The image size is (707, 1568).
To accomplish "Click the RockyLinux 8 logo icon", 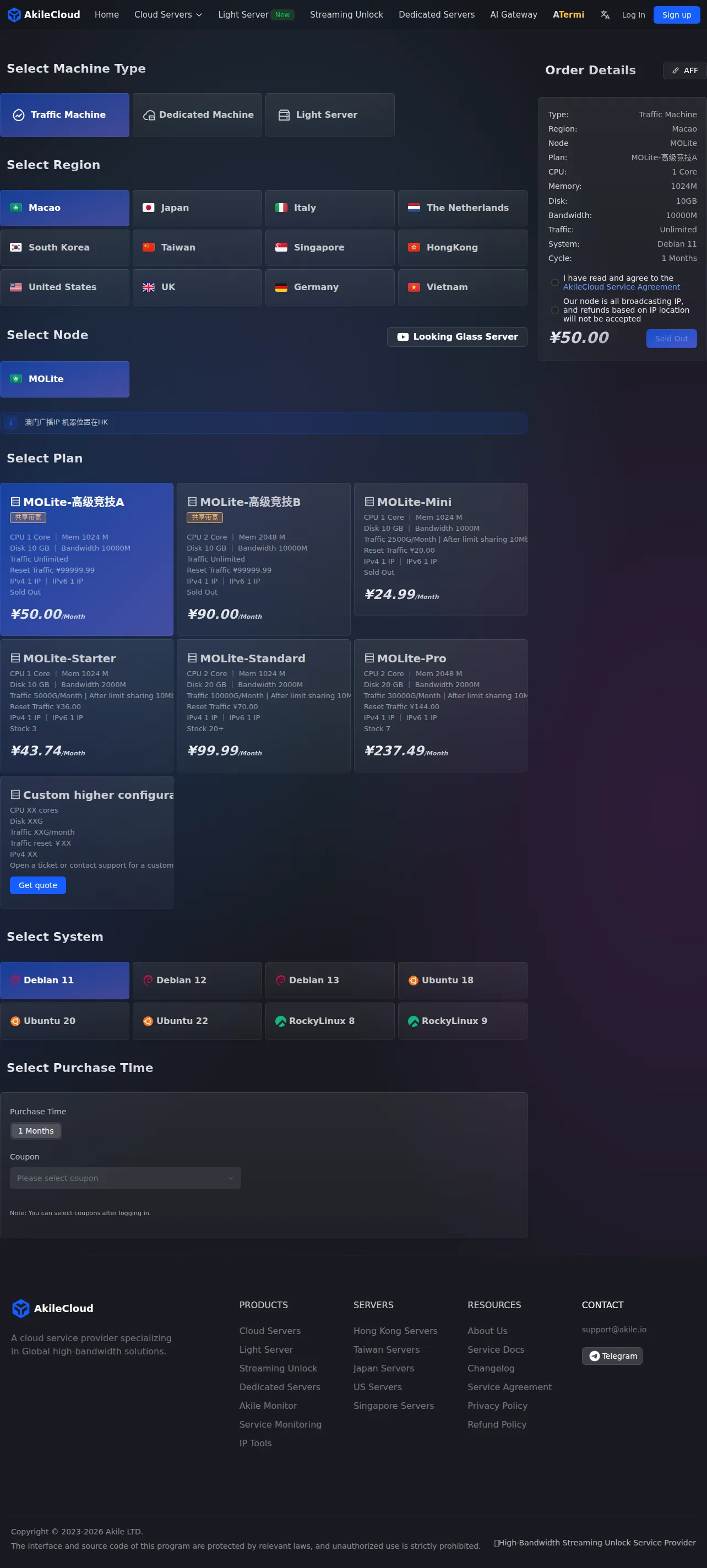I will [281, 1021].
